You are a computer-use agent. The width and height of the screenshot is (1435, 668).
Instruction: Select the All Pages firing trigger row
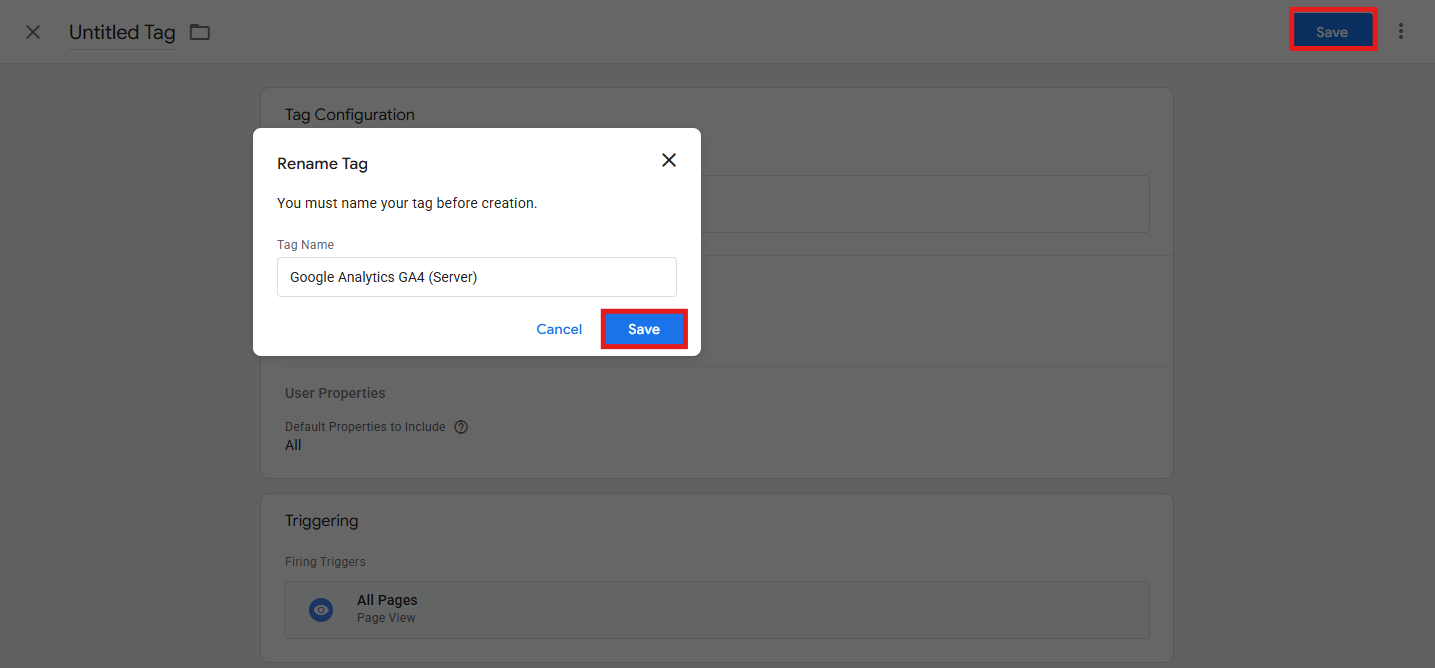(717, 610)
